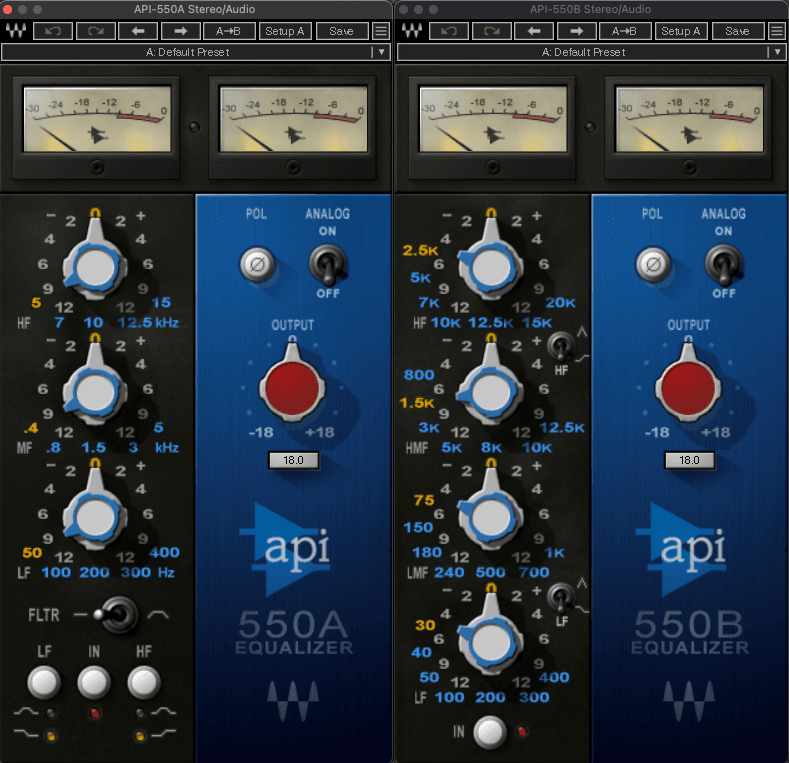Click 'A: Default Preset' bar in API-550A
This screenshot has width=789, height=763.
click(187, 52)
